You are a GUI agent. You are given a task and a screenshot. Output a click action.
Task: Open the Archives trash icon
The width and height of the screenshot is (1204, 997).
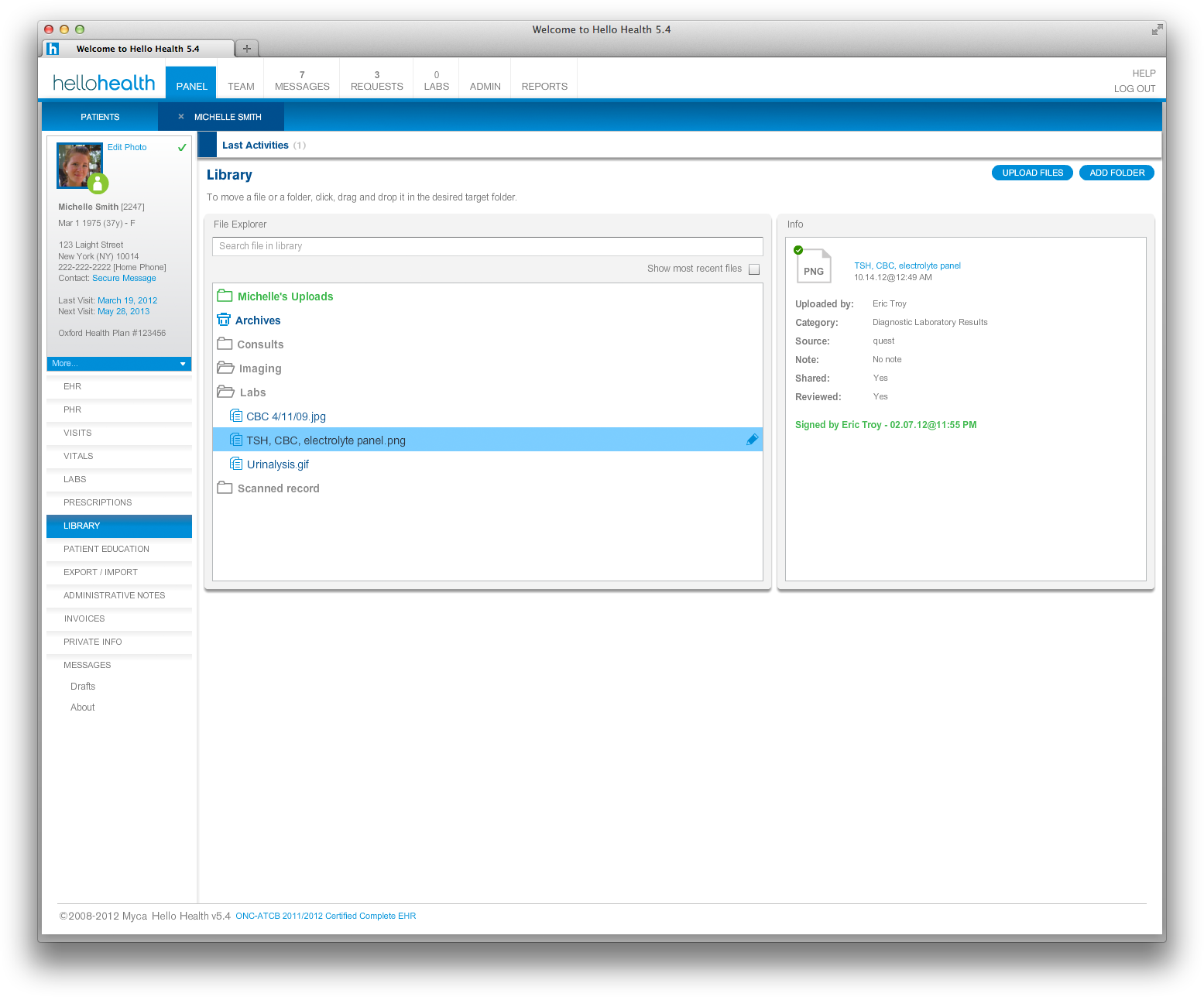[225, 319]
